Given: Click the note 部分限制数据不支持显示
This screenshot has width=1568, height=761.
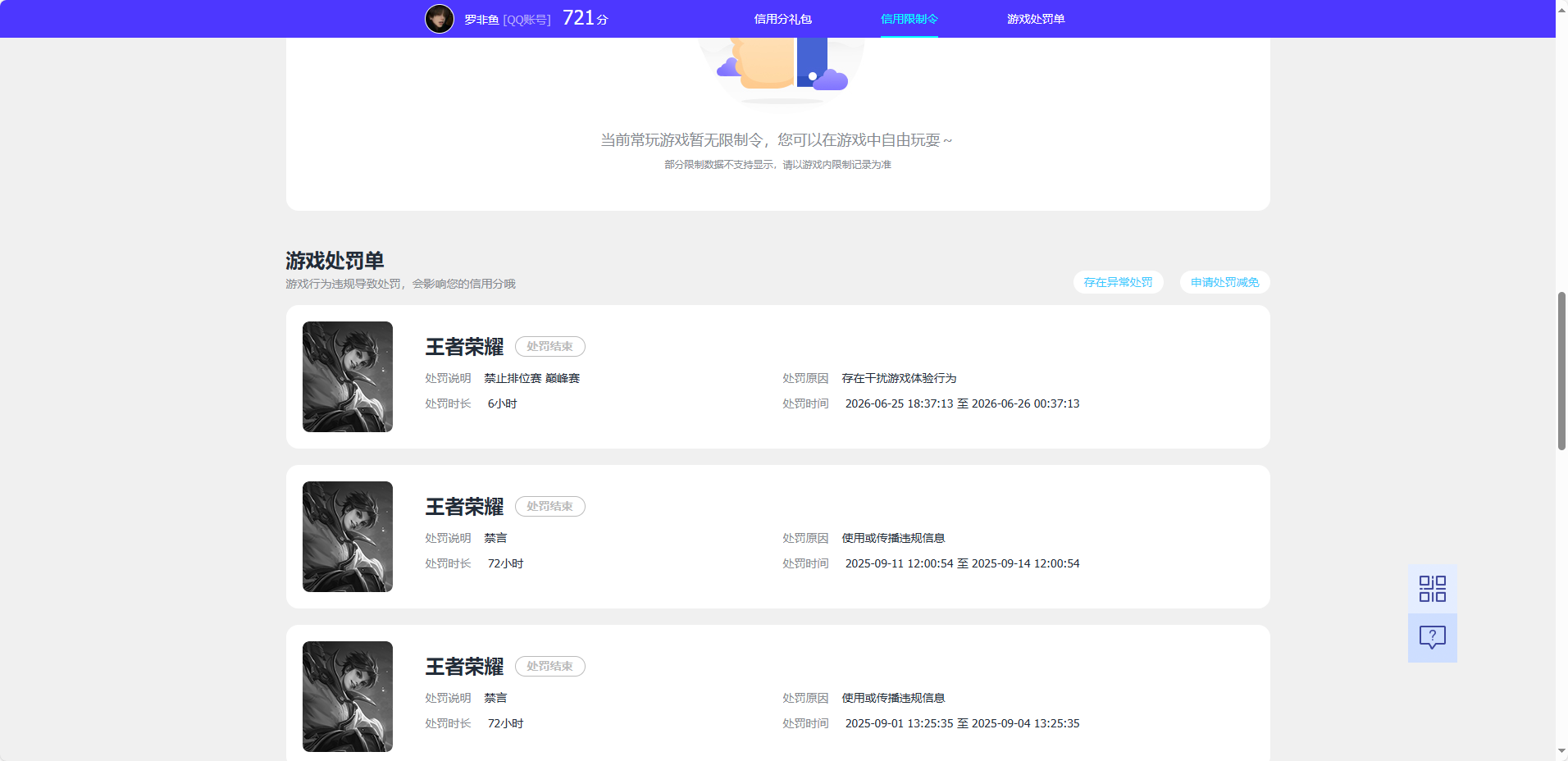Looking at the screenshot, I should point(777,165).
